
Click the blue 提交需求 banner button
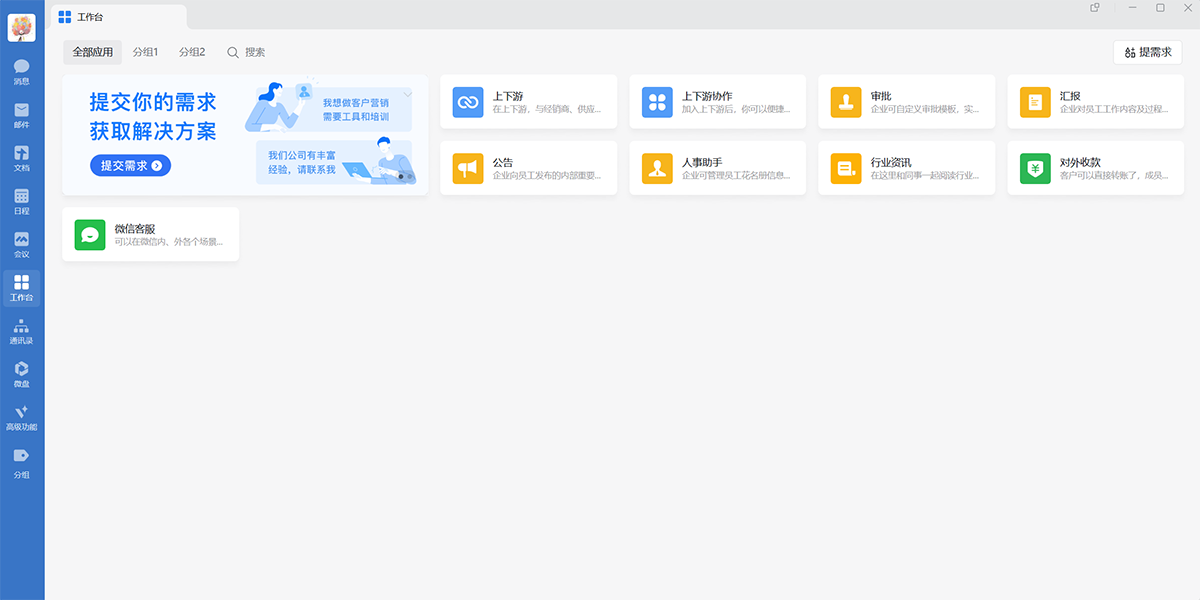130,166
